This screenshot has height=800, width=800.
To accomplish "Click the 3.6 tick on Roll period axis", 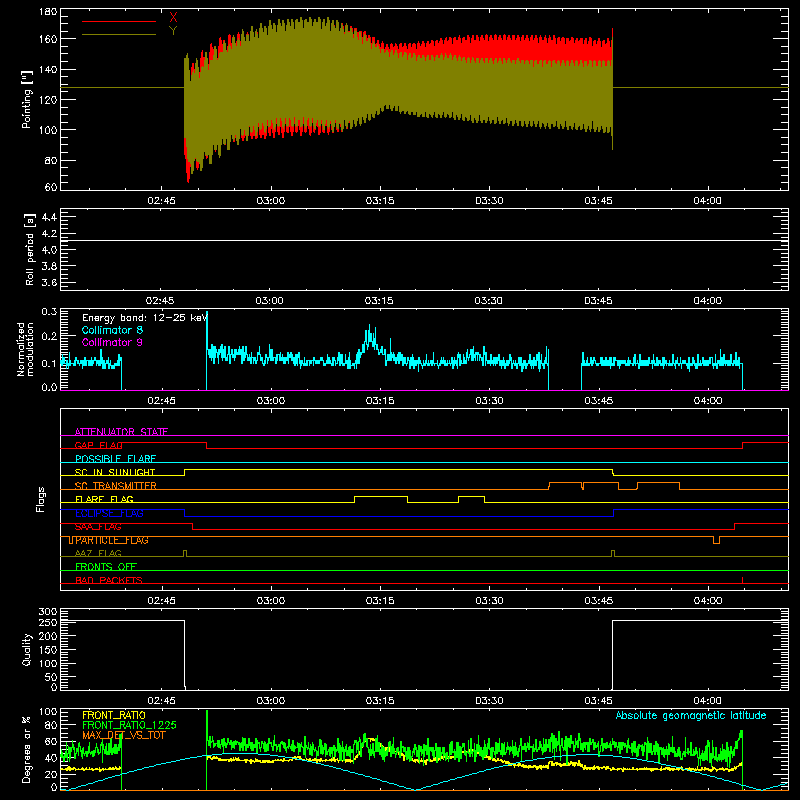I will tap(49, 283).
